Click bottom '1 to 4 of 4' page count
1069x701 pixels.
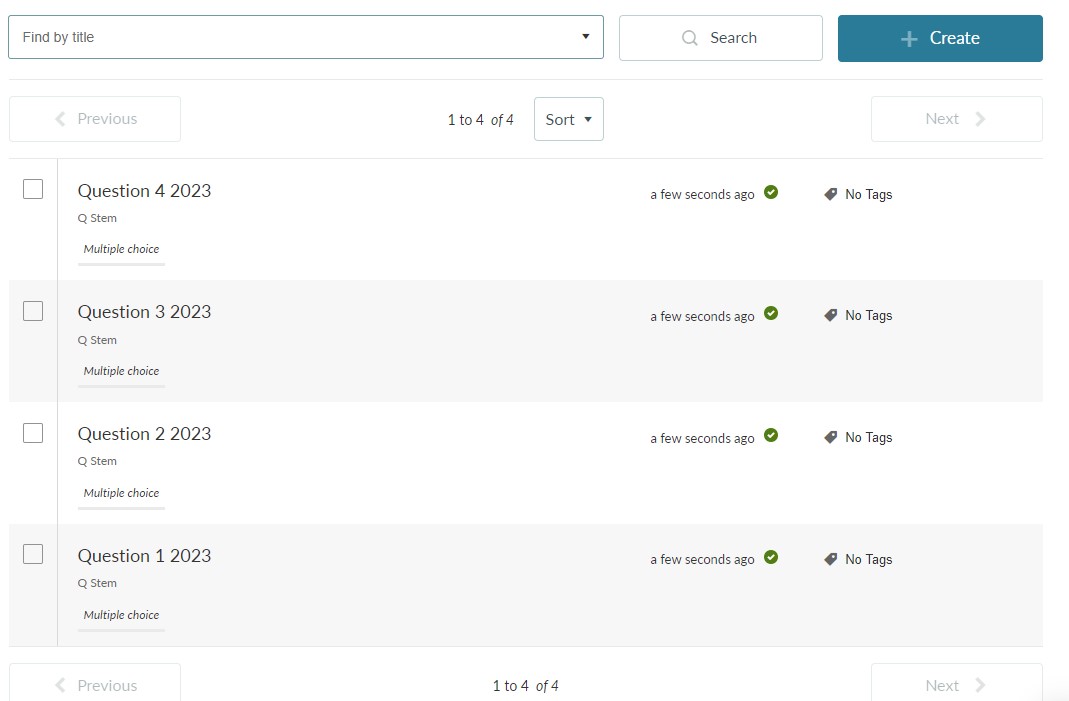[x=526, y=686]
